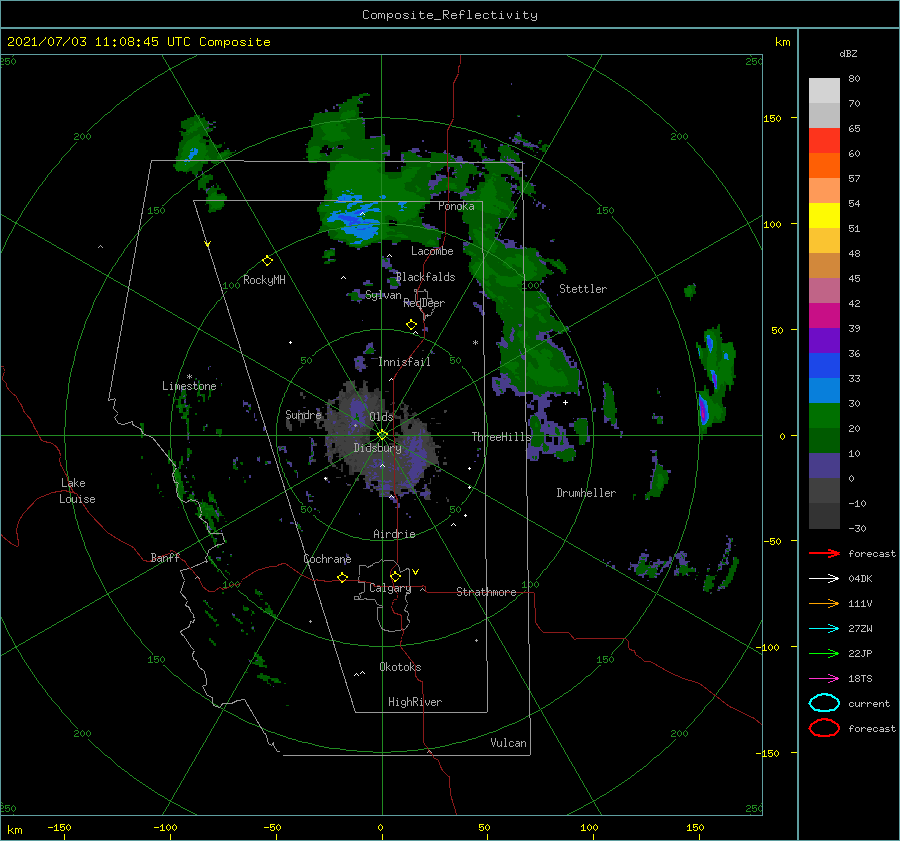Click the green 22JP arrow icon
Viewport: 900px width, 841px height.
point(824,653)
